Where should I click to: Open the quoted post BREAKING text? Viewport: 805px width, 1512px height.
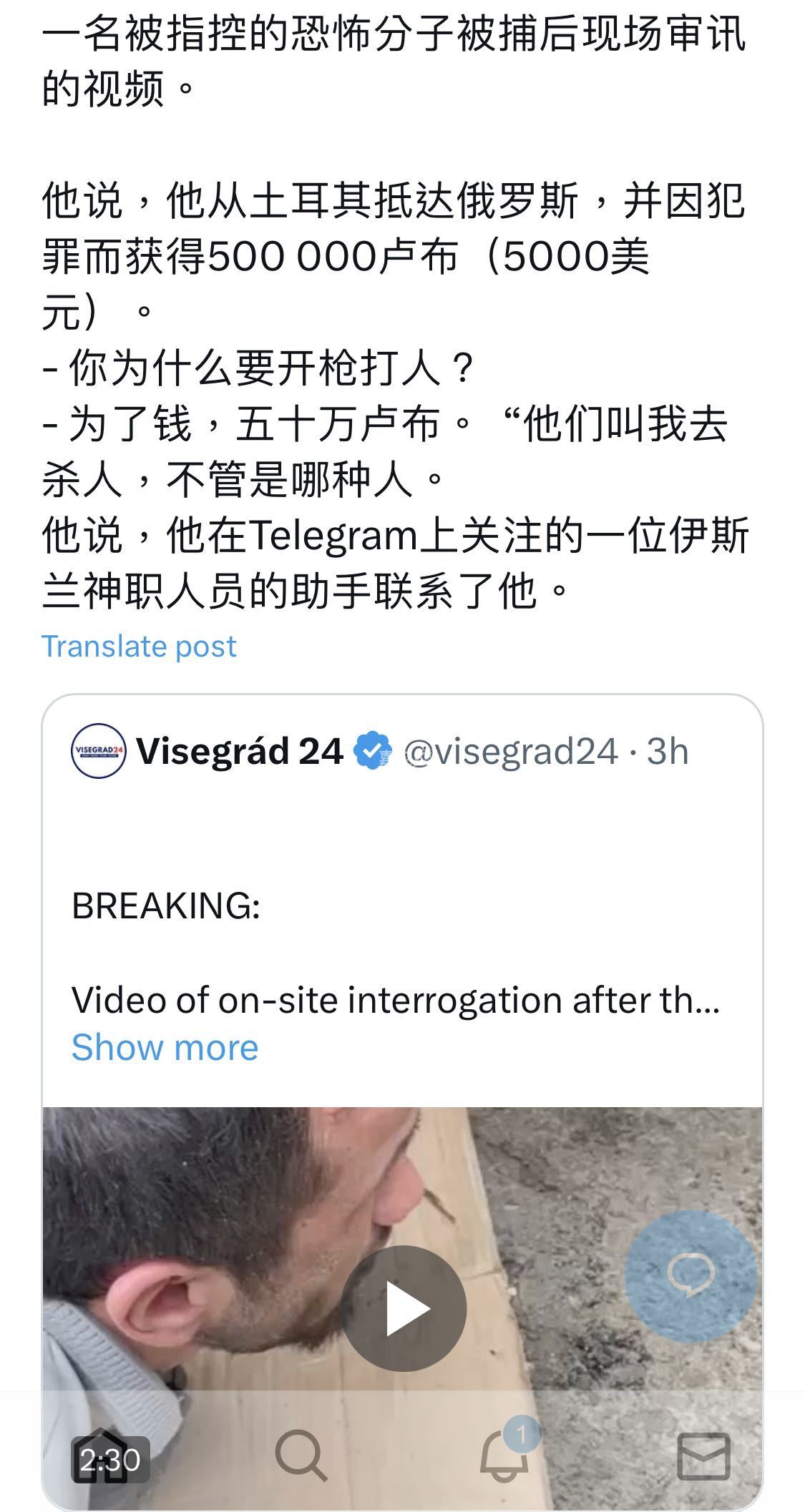click(166, 905)
